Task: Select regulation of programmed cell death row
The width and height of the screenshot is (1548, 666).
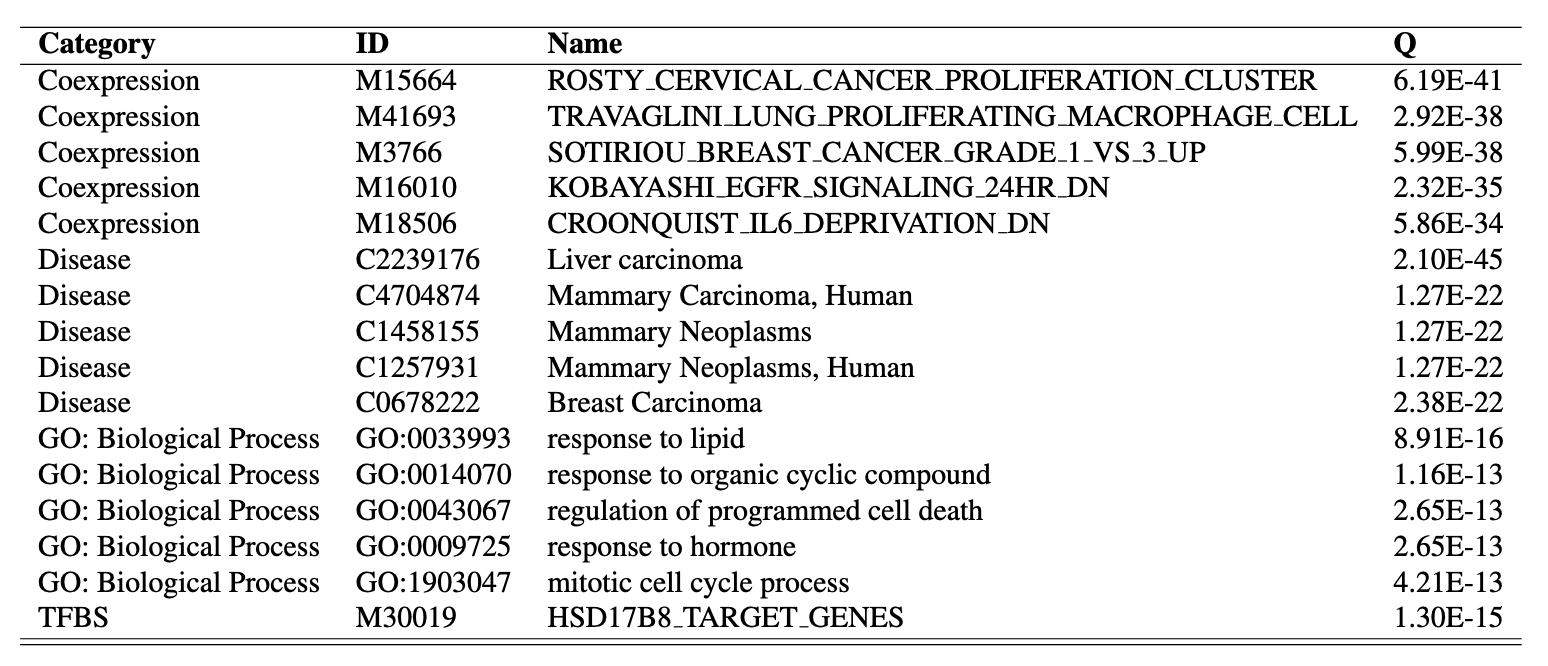Action: click(x=764, y=511)
